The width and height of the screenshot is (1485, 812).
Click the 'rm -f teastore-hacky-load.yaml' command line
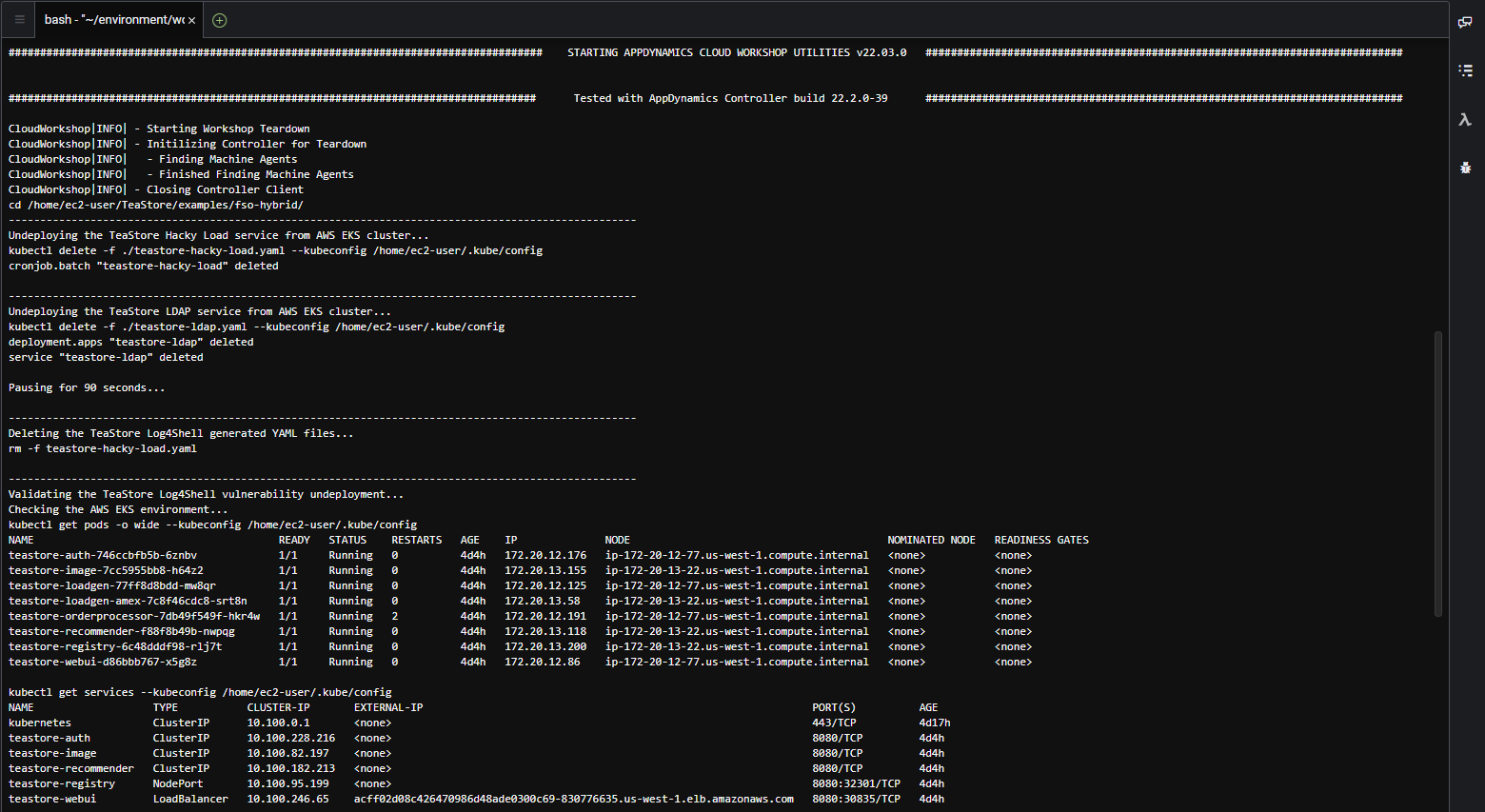[x=103, y=448]
